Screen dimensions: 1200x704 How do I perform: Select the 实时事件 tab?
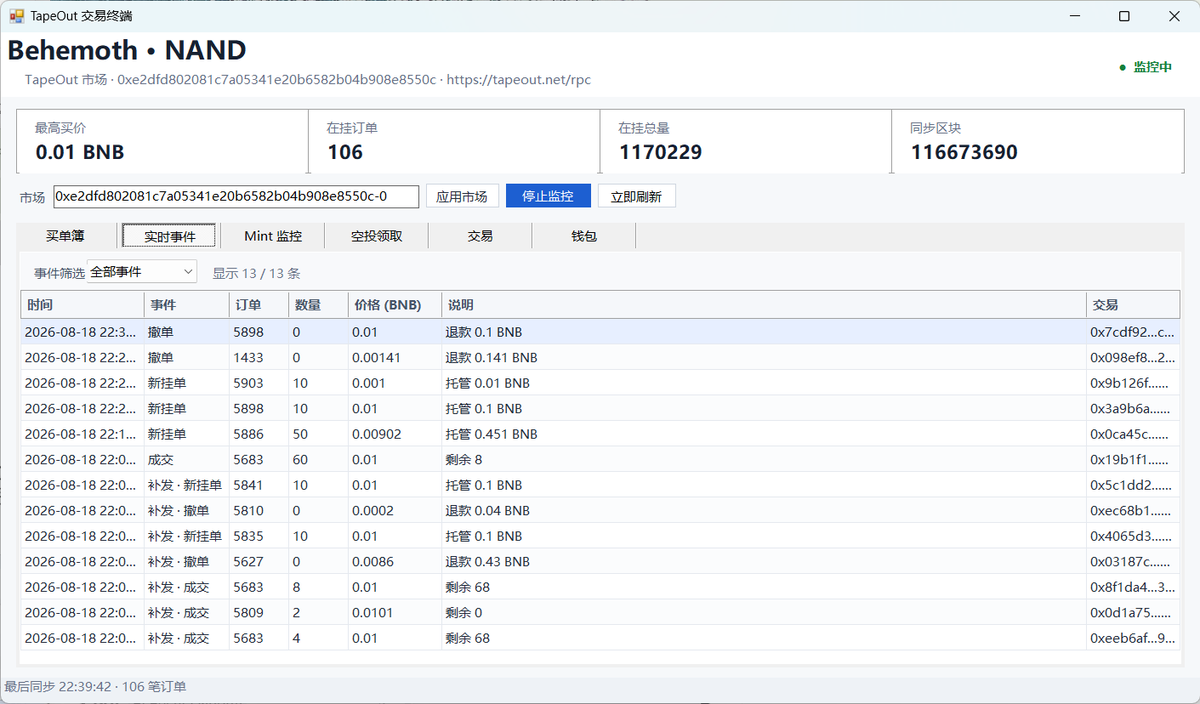169,236
